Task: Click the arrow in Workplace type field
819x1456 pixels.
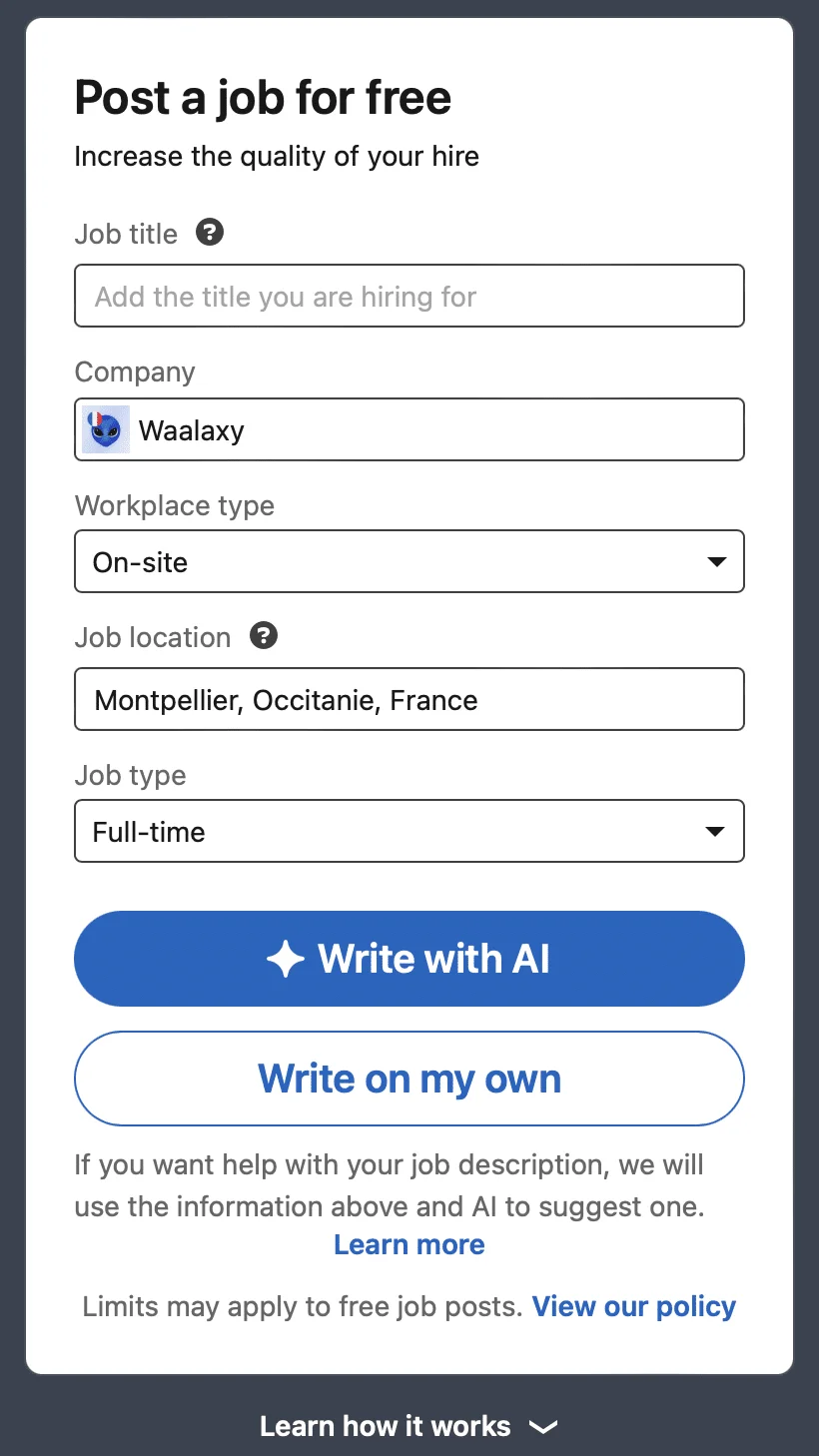Action: pyautogui.click(x=716, y=562)
